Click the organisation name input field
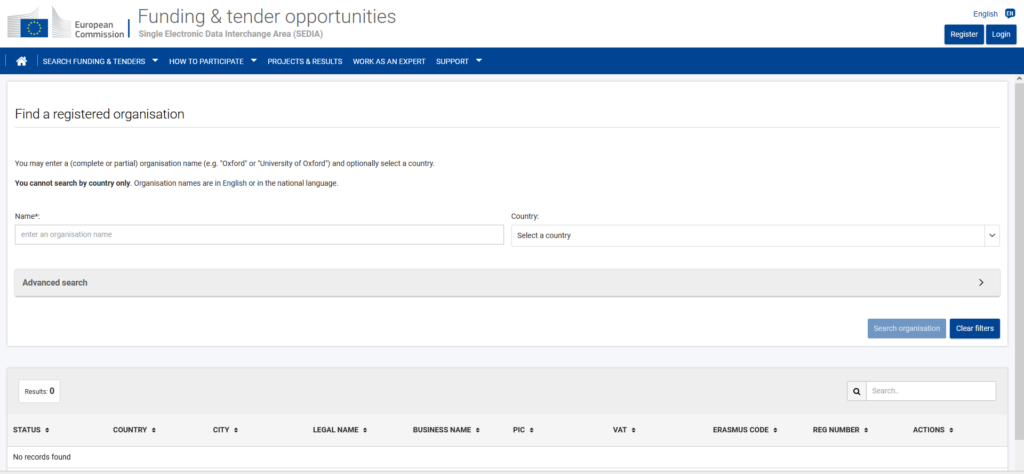Viewport: 1024px width, 474px height. click(x=259, y=234)
